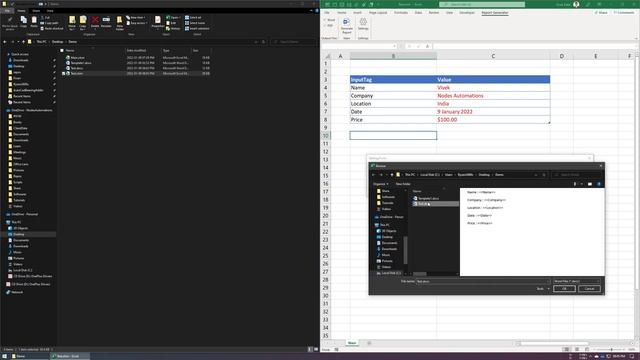Select cell containing Nodes Automations
Viewport: 640px width, 360px height.
click(x=493, y=96)
